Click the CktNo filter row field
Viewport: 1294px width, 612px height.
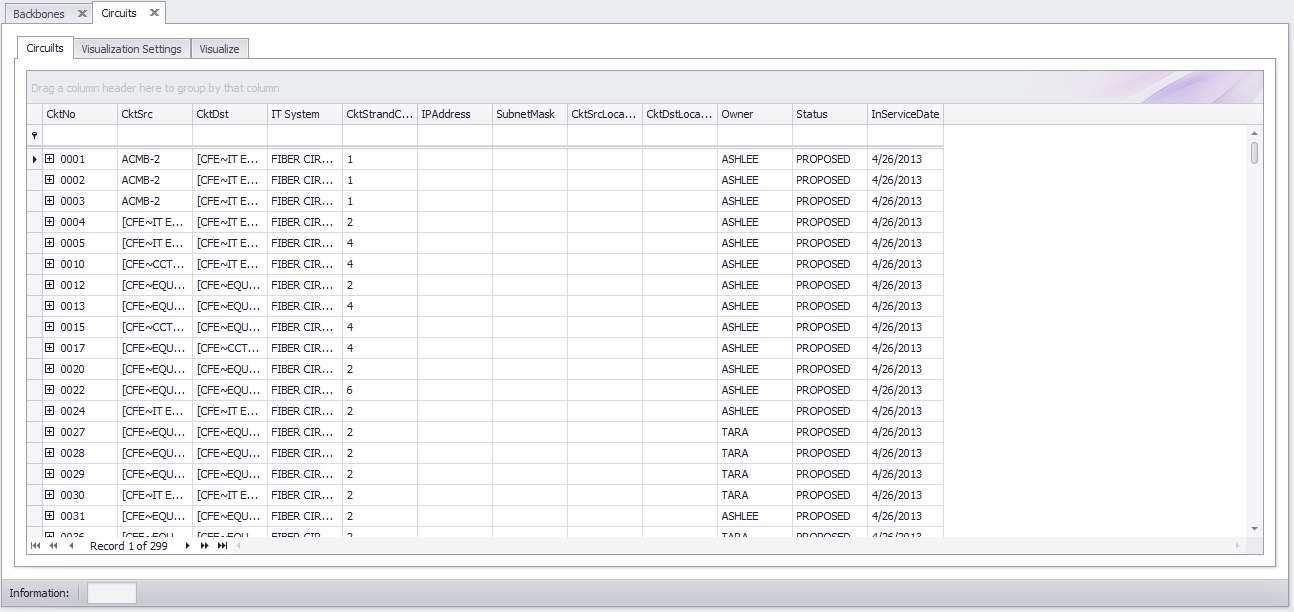coord(79,135)
